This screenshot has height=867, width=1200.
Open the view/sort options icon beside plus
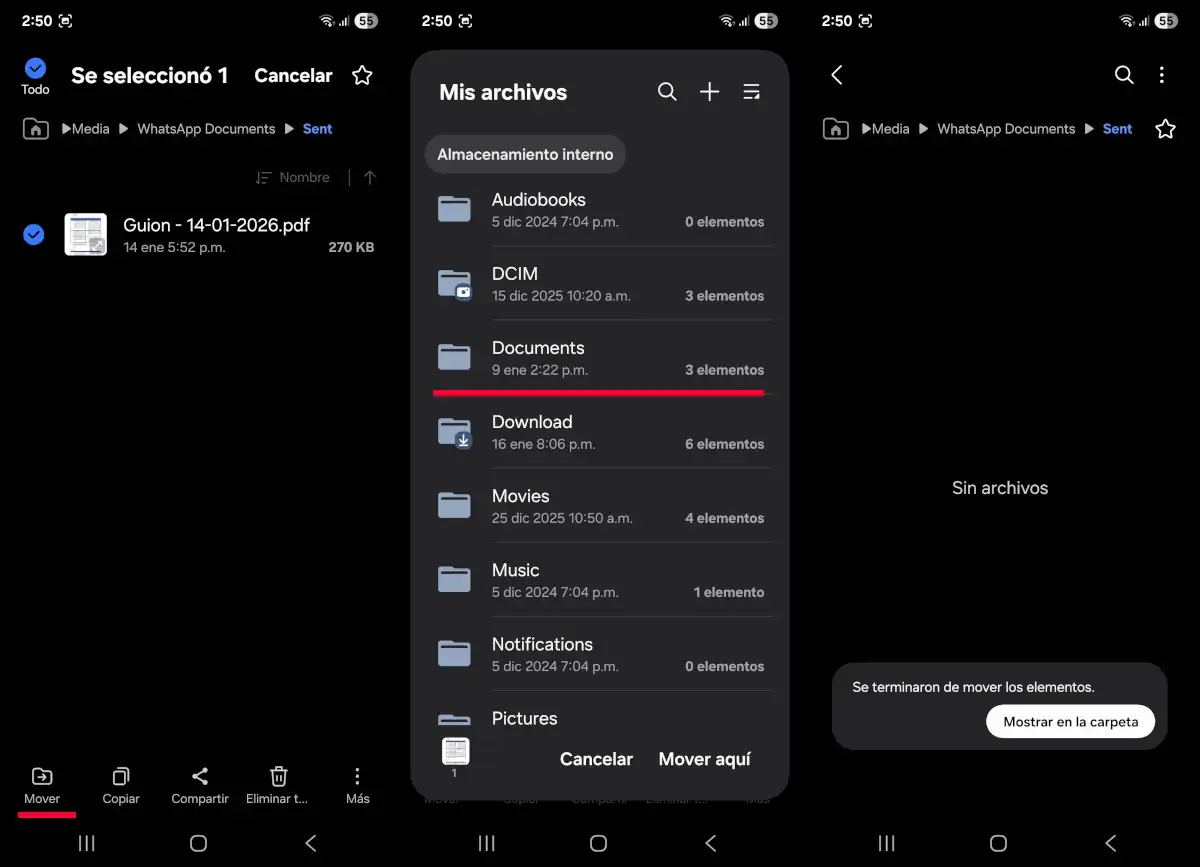(751, 91)
